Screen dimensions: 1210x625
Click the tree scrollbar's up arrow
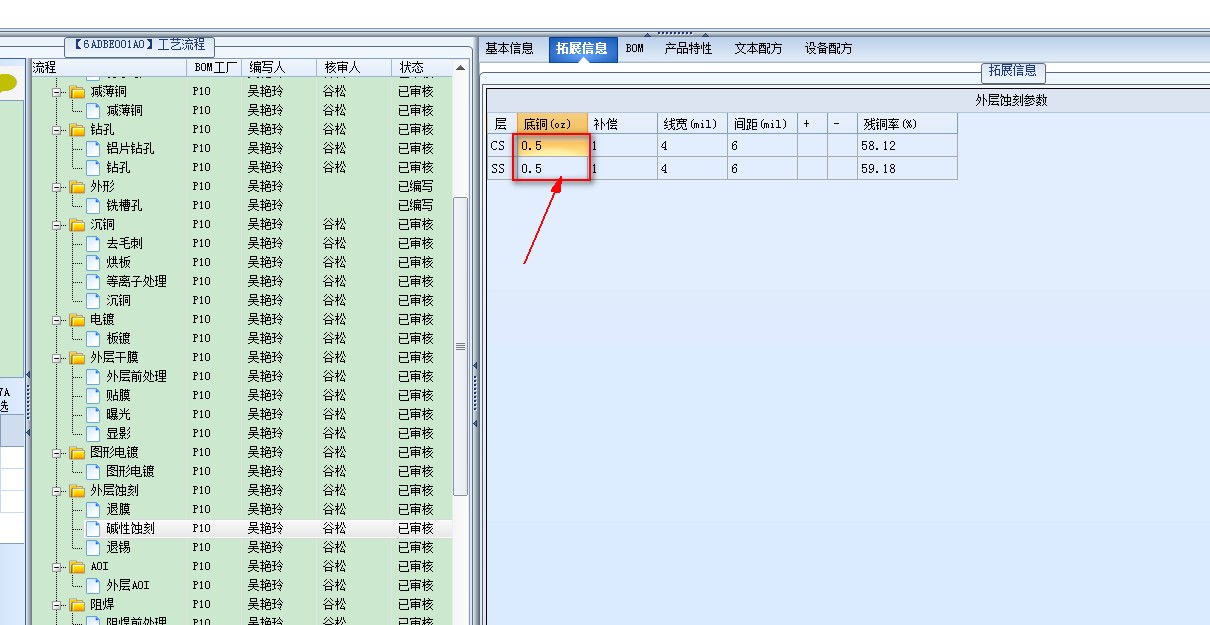tap(461, 68)
